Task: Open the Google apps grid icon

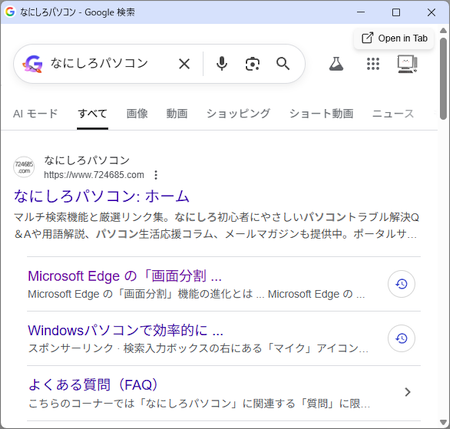Action: click(x=373, y=64)
